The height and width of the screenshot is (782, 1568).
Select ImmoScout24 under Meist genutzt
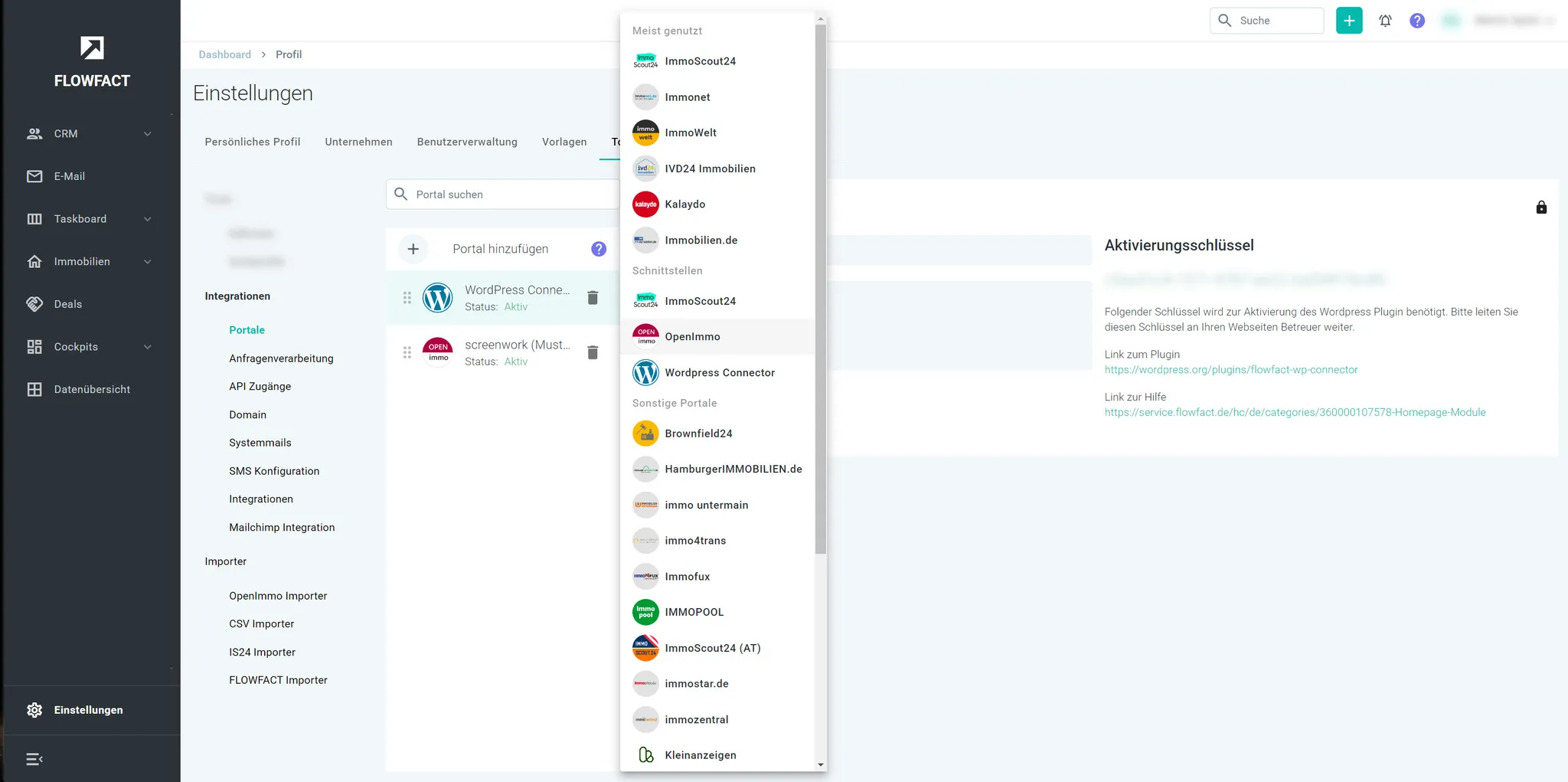click(717, 61)
